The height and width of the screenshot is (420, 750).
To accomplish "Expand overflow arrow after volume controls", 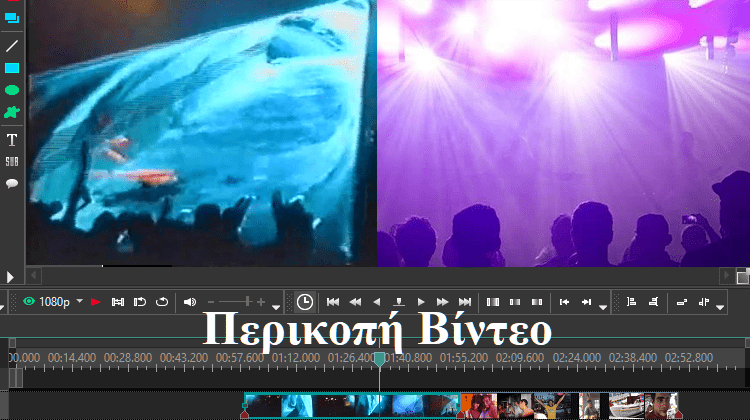I will pos(276,307).
